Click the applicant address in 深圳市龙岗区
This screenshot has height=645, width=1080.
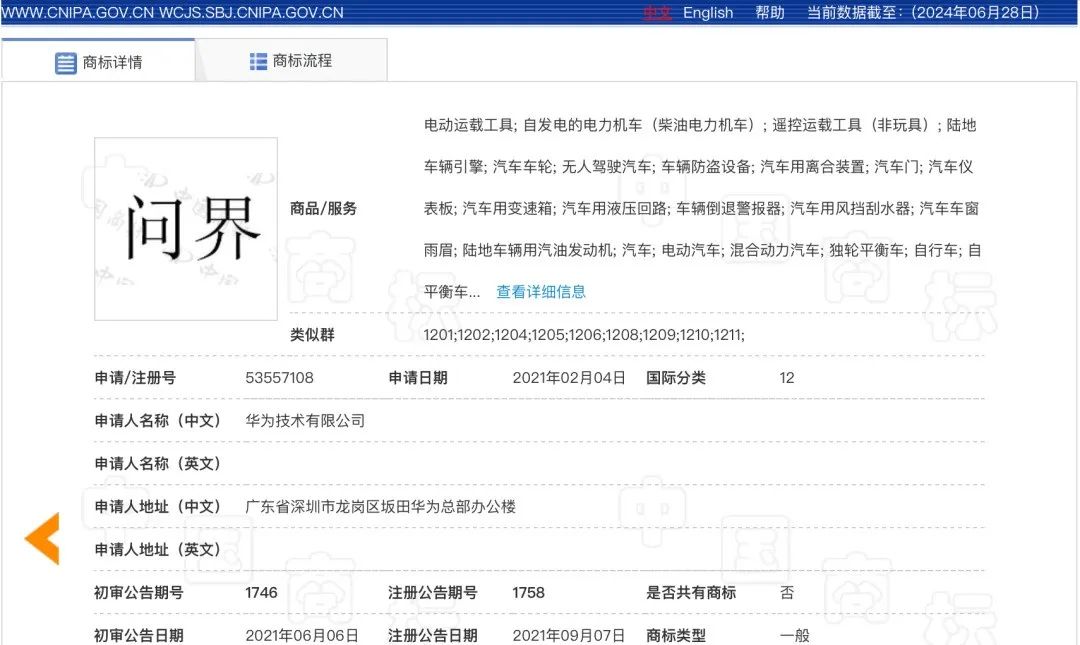point(380,507)
